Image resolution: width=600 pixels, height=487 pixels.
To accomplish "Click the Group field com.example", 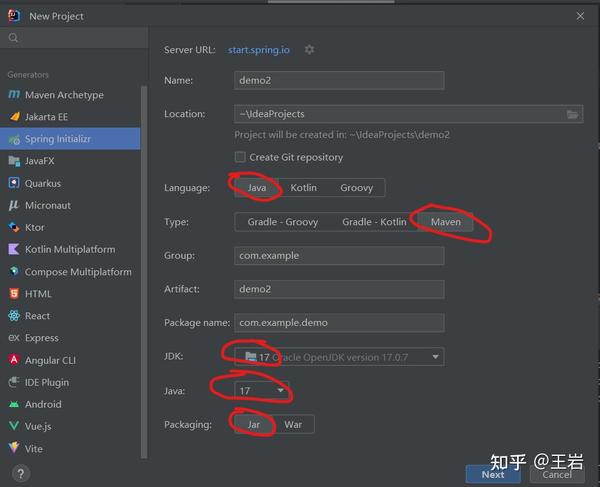I will click(339, 256).
